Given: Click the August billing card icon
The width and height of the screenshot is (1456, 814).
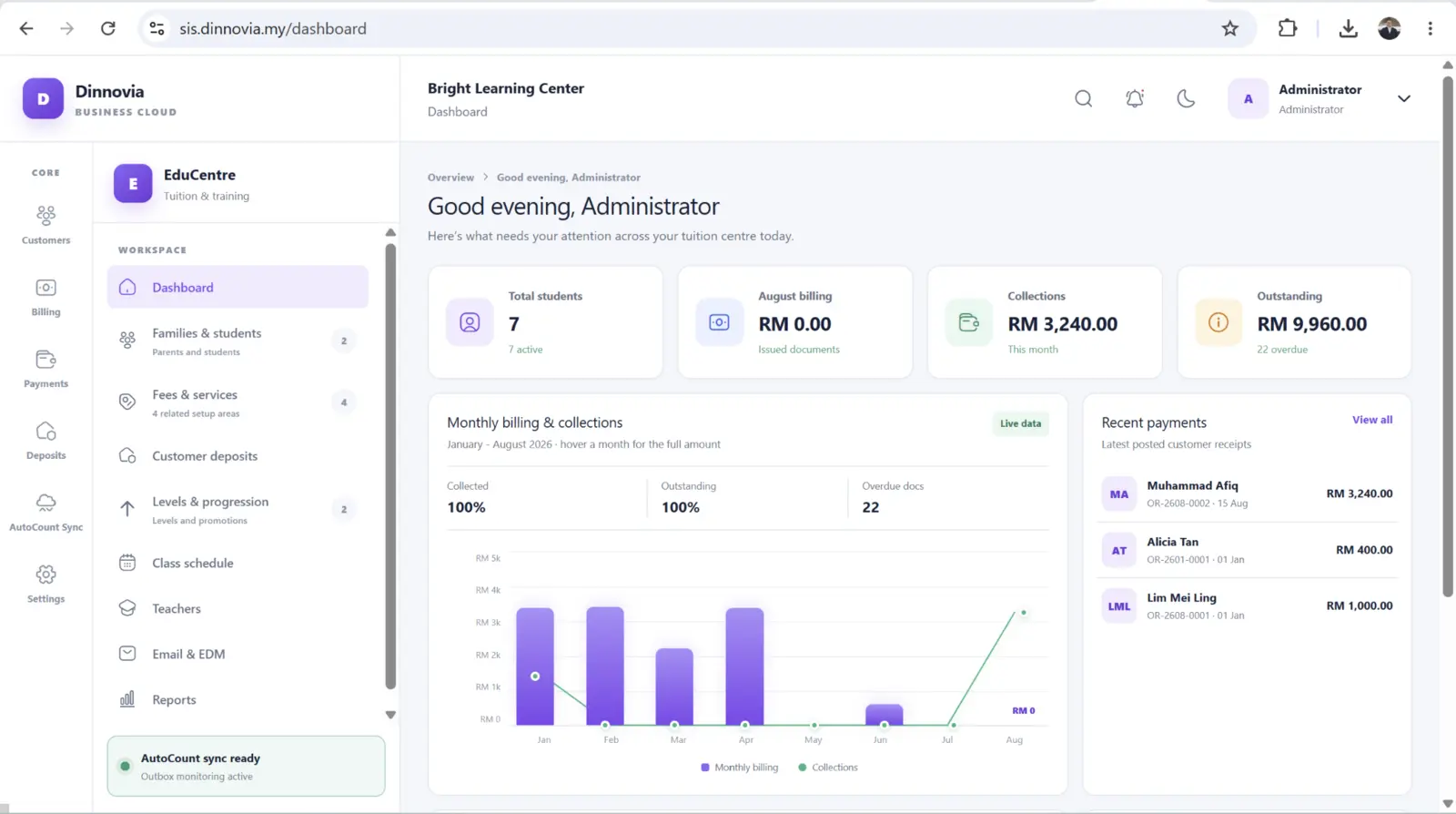Looking at the screenshot, I should click(x=719, y=322).
